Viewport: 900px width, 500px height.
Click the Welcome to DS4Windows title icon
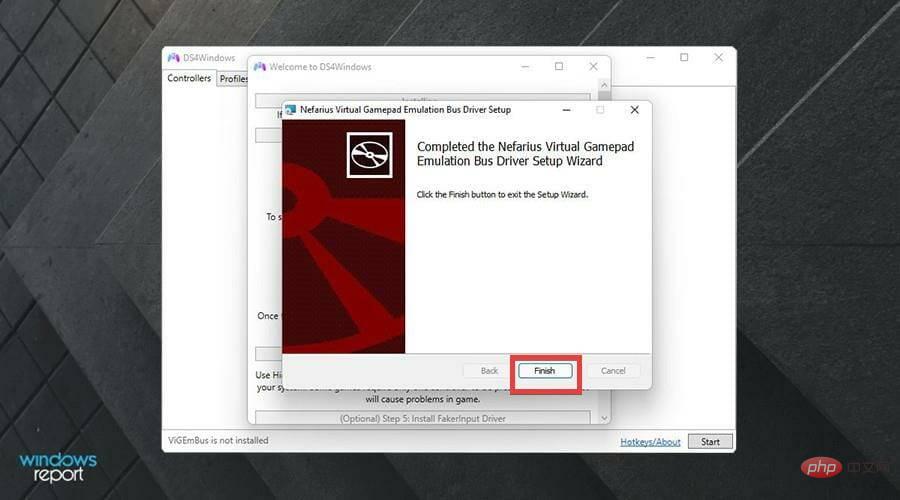tap(259, 67)
